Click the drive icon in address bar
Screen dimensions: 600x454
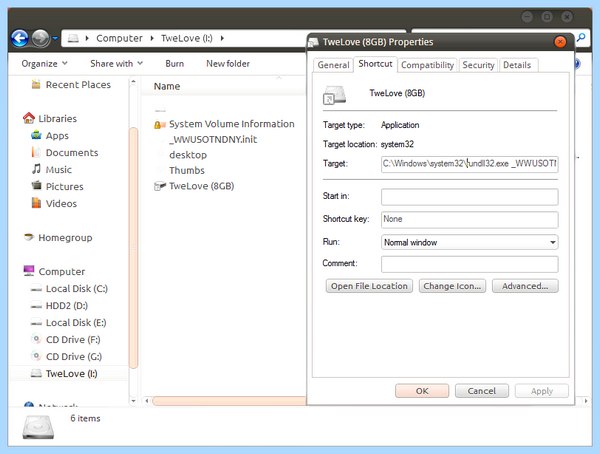tap(73, 38)
